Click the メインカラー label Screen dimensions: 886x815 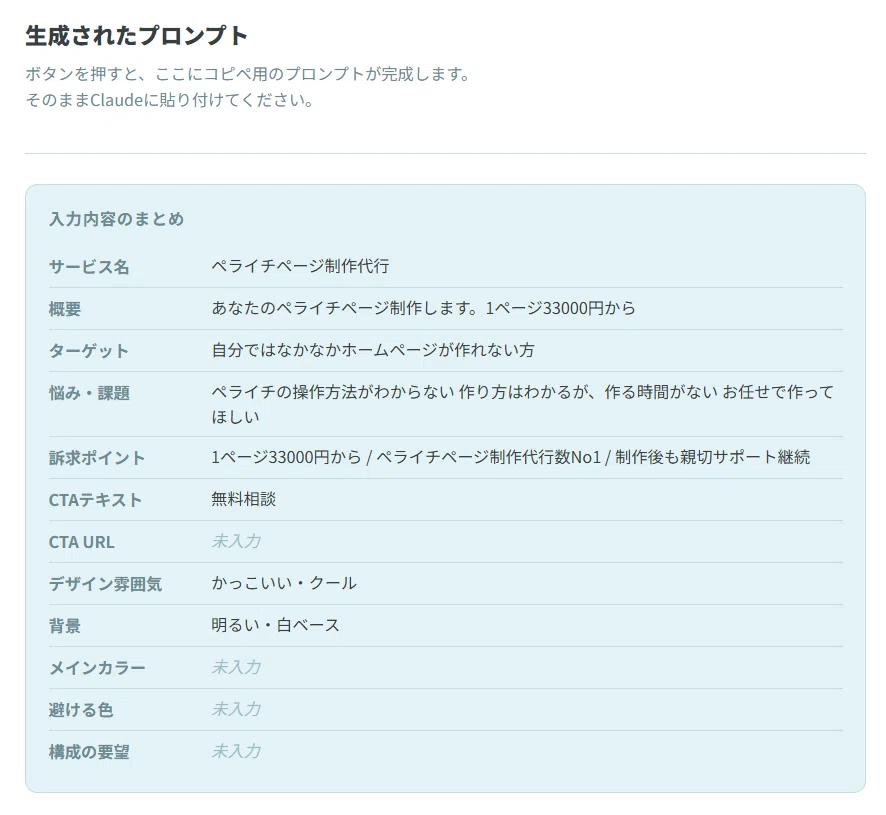click(x=97, y=668)
